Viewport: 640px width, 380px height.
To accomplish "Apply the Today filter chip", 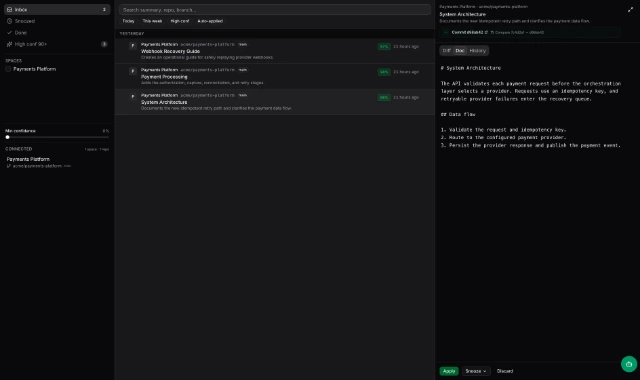I will [x=129, y=21].
